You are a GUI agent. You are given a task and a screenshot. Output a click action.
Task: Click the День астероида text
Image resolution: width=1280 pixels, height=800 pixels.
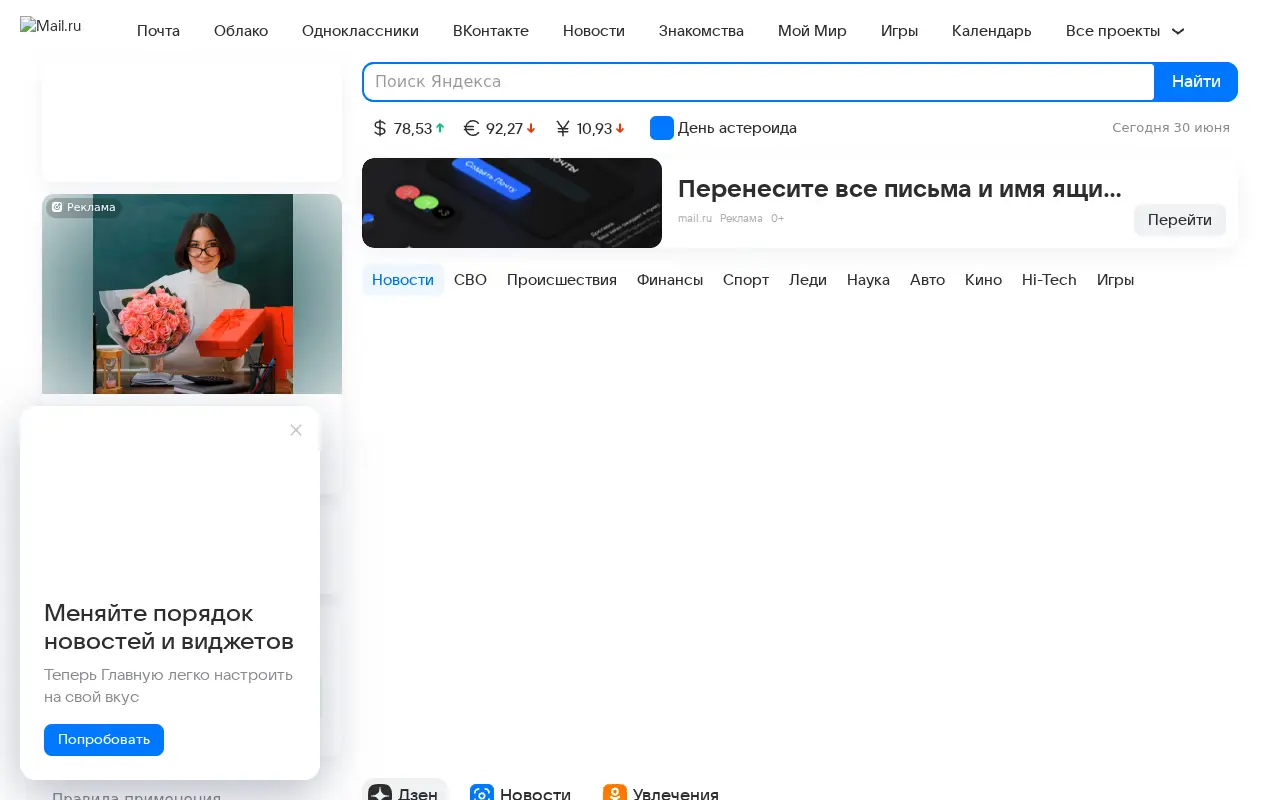coord(737,128)
